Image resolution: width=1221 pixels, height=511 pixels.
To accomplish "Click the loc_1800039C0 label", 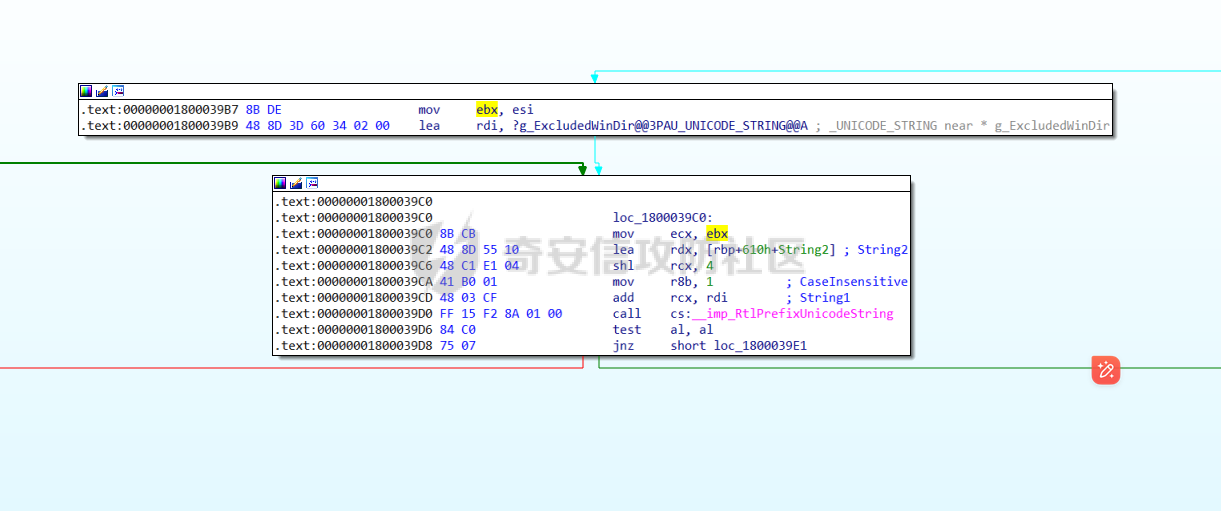I will (662, 218).
